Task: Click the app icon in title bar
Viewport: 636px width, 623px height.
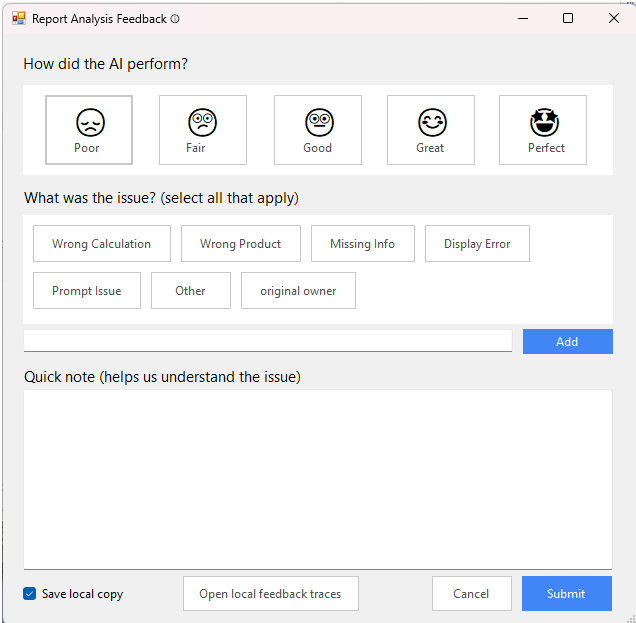Action: (18, 18)
